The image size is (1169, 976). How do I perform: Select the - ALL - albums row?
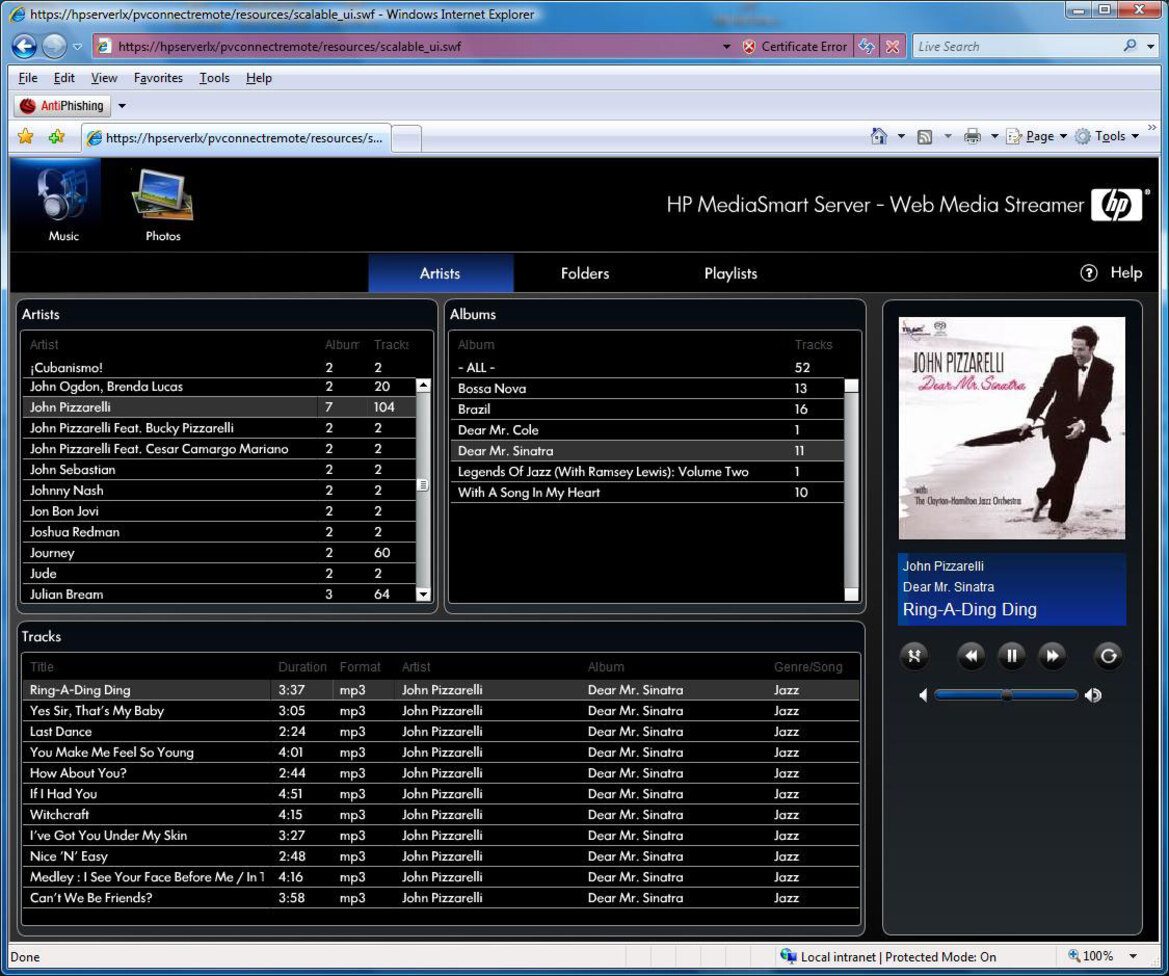[647, 368]
